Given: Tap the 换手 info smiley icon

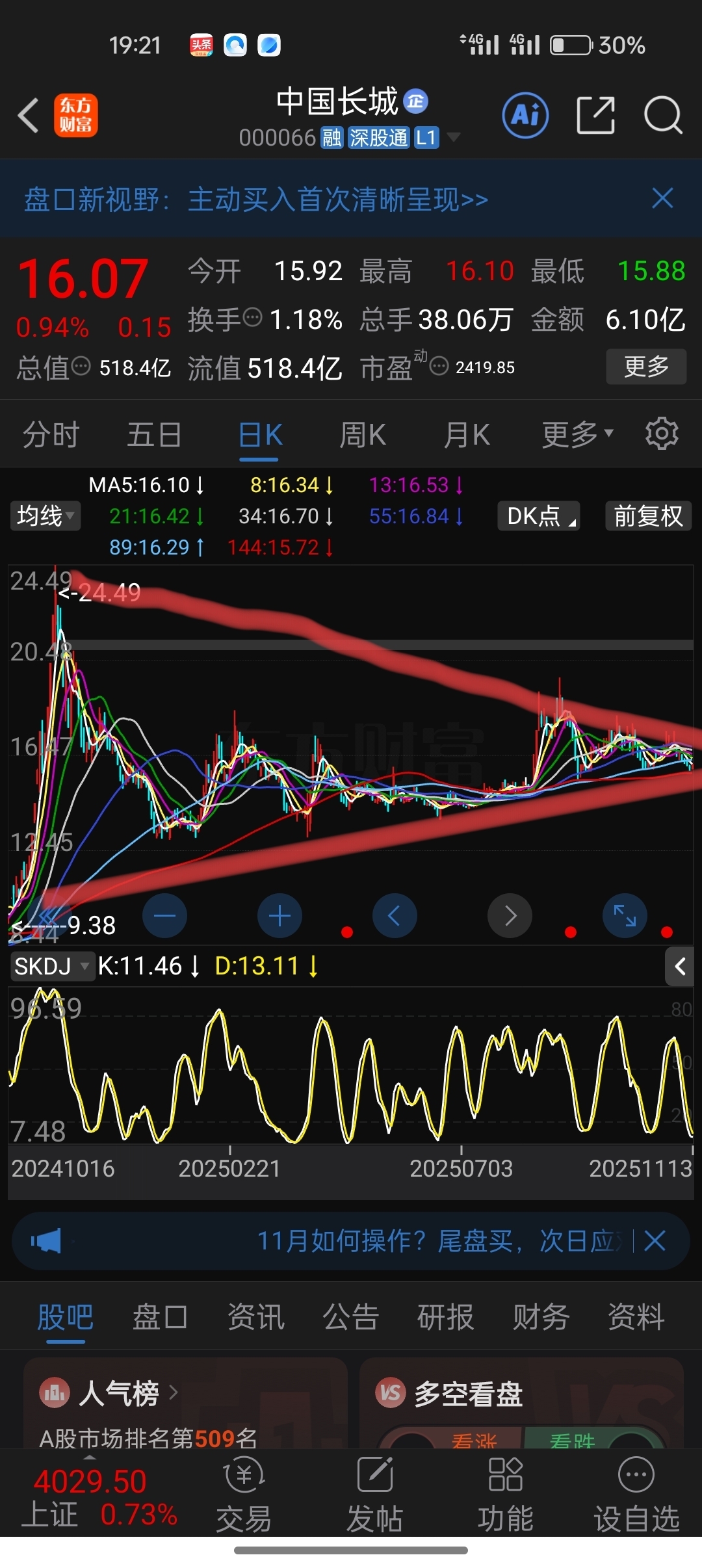Looking at the screenshot, I should pyautogui.click(x=252, y=318).
